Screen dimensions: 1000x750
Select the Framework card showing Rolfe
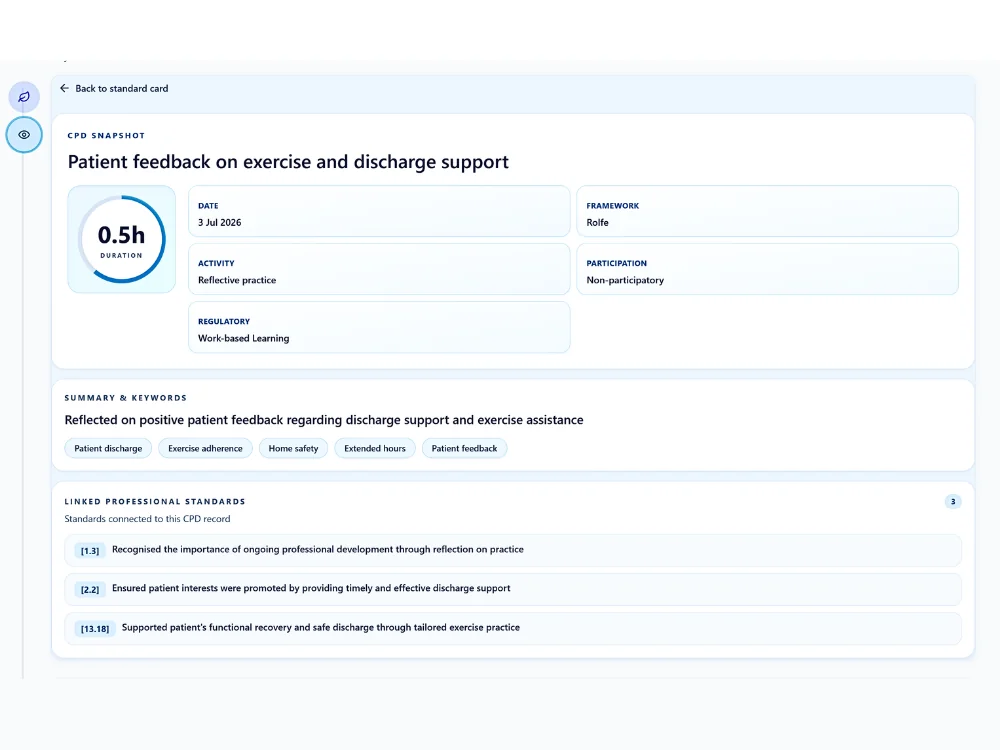tap(767, 211)
